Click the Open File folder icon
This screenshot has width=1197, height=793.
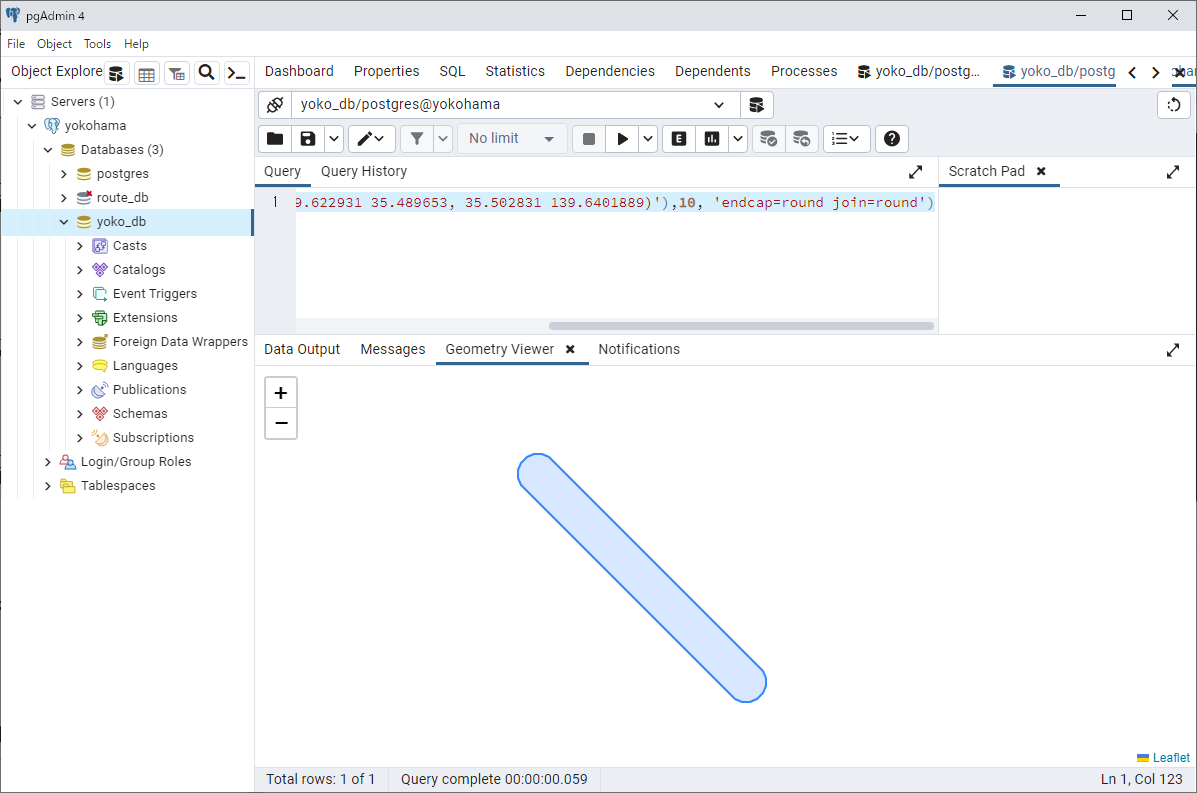click(275, 139)
